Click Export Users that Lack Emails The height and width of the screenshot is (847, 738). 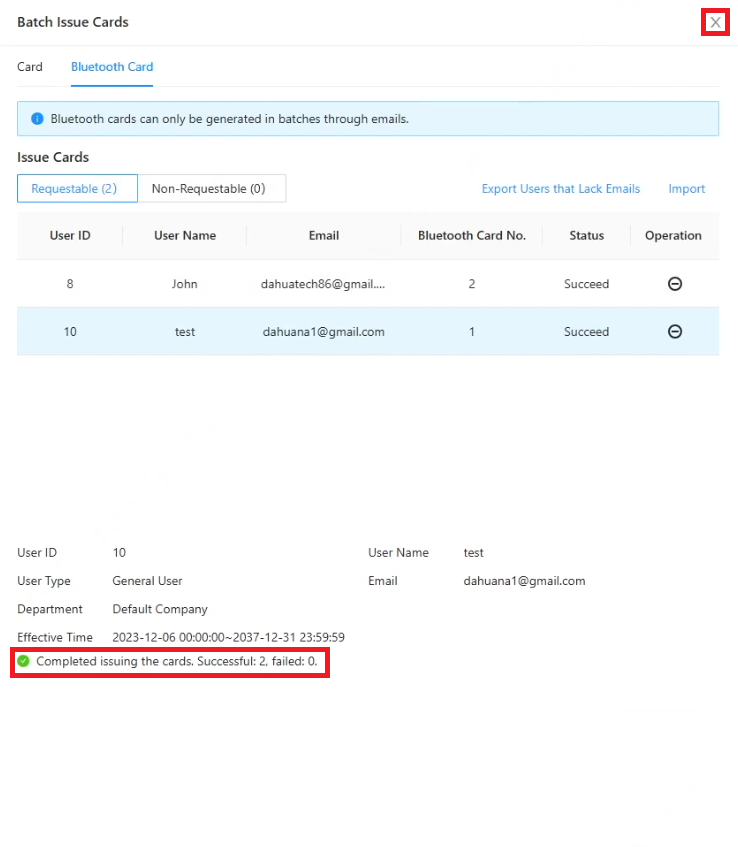(x=561, y=189)
